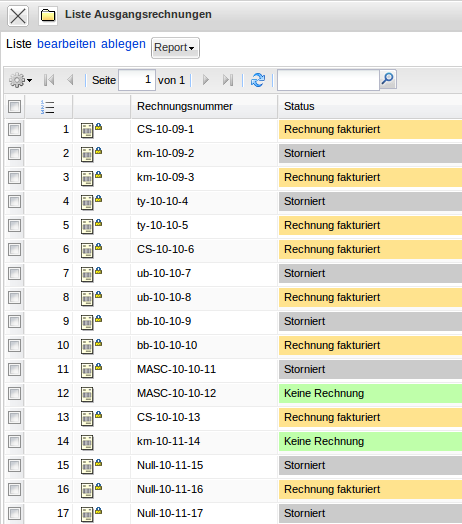
Task: Go to the last page arrow
Action: [228, 80]
